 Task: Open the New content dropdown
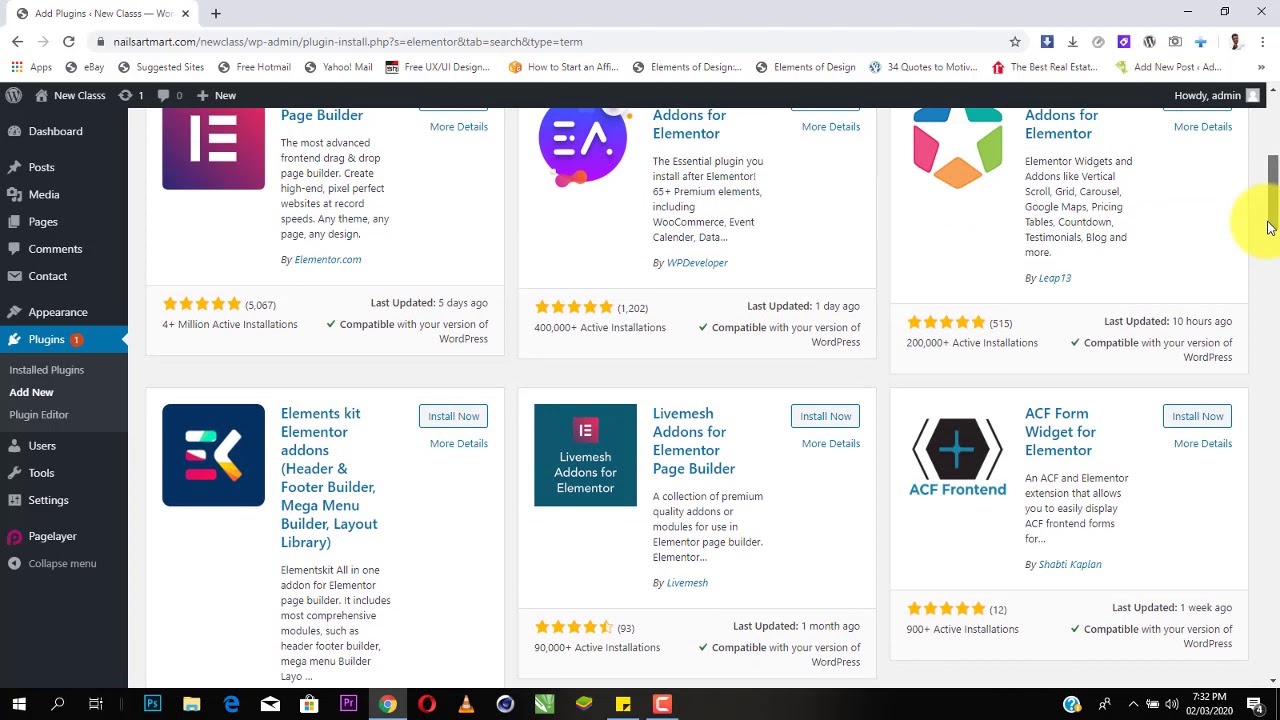point(216,95)
